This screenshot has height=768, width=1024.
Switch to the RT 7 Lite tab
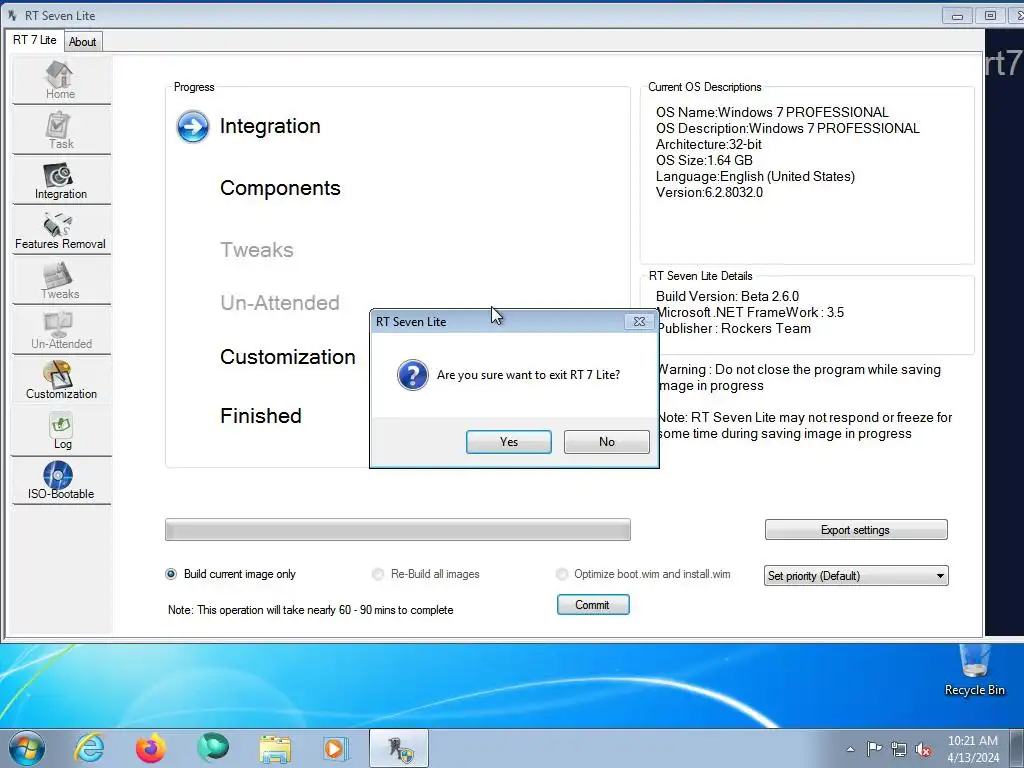pos(35,40)
